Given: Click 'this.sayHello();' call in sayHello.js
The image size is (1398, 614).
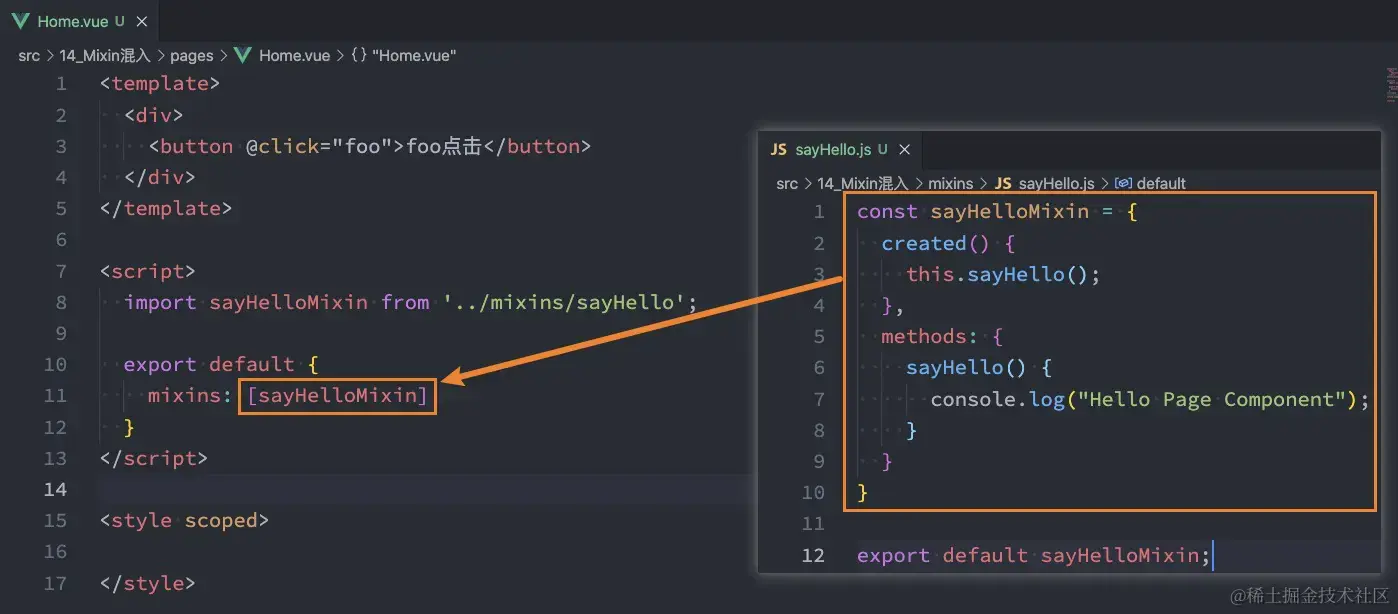Looking at the screenshot, I should (1003, 274).
